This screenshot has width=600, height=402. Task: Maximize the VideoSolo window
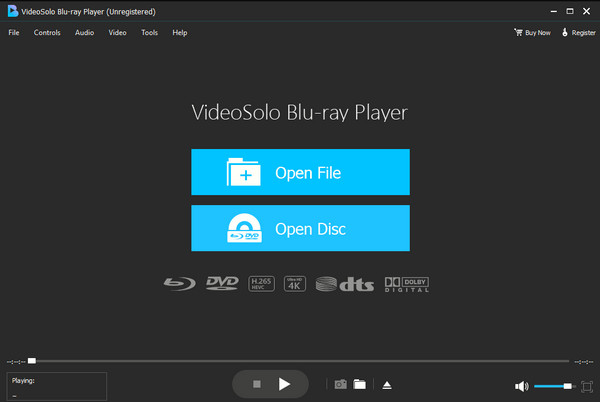pos(570,11)
